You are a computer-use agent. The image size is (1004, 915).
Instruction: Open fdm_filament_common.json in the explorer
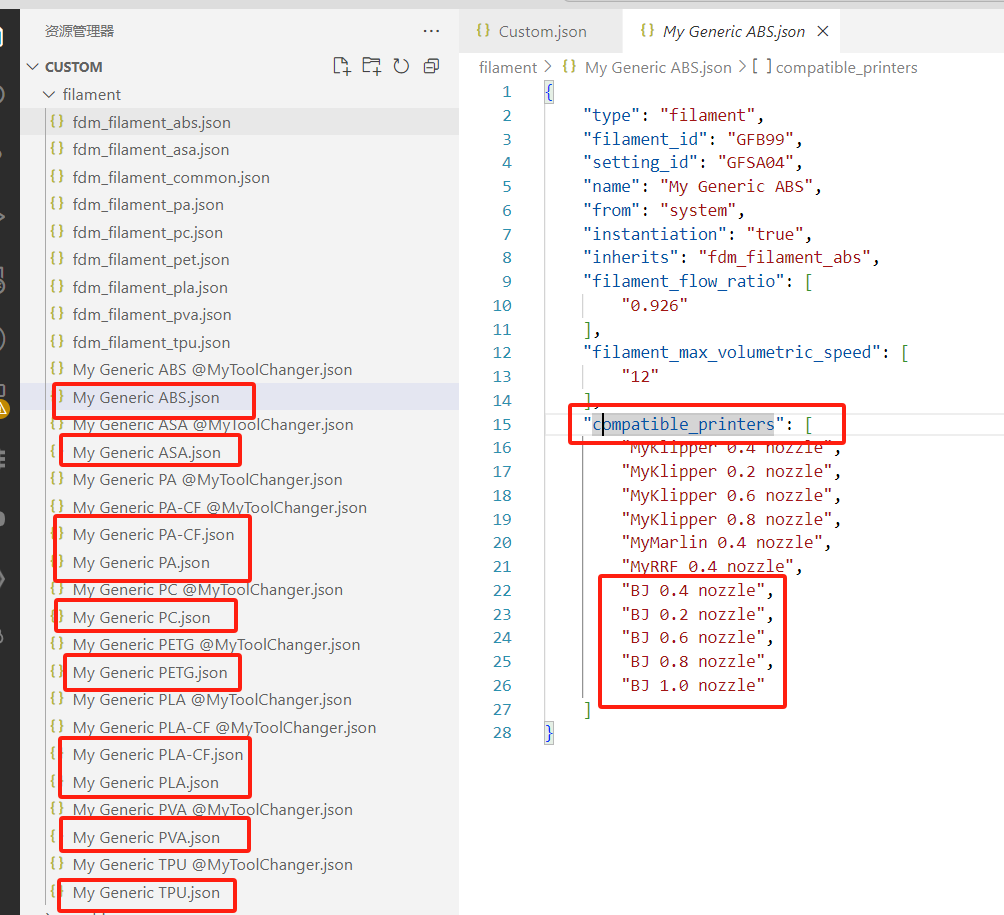(x=171, y=178)
